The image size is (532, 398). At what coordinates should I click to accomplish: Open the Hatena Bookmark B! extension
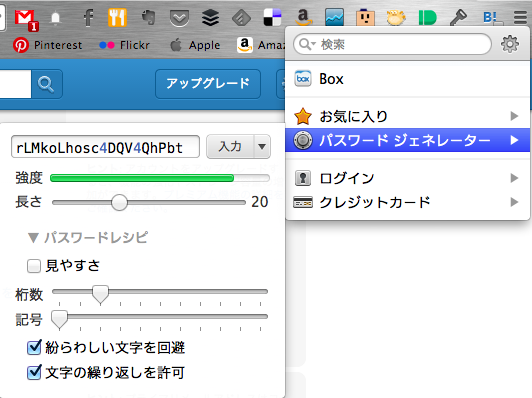tap(491, 18)
